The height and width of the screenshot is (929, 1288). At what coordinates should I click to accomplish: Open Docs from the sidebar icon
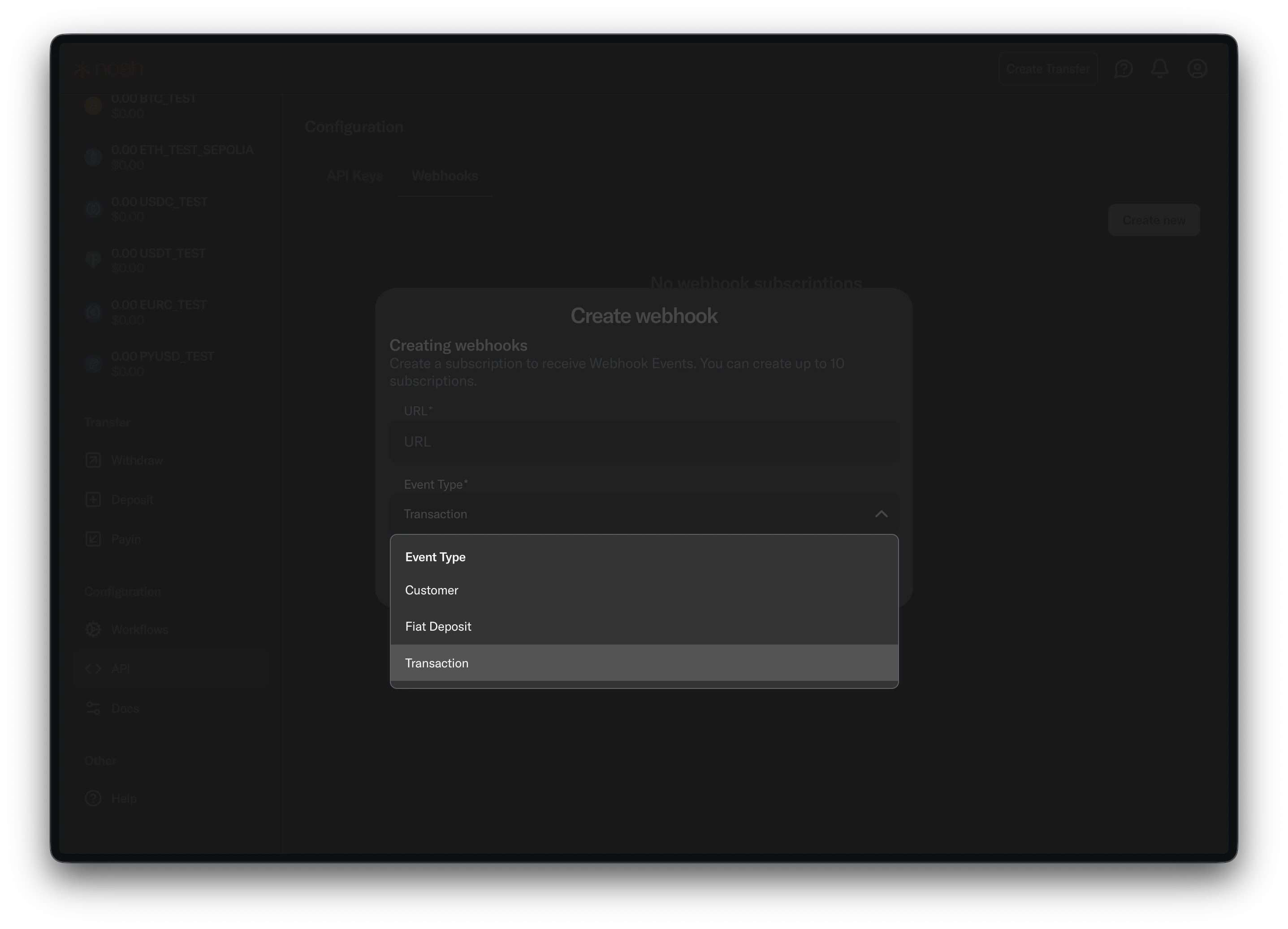pos(93,708)
